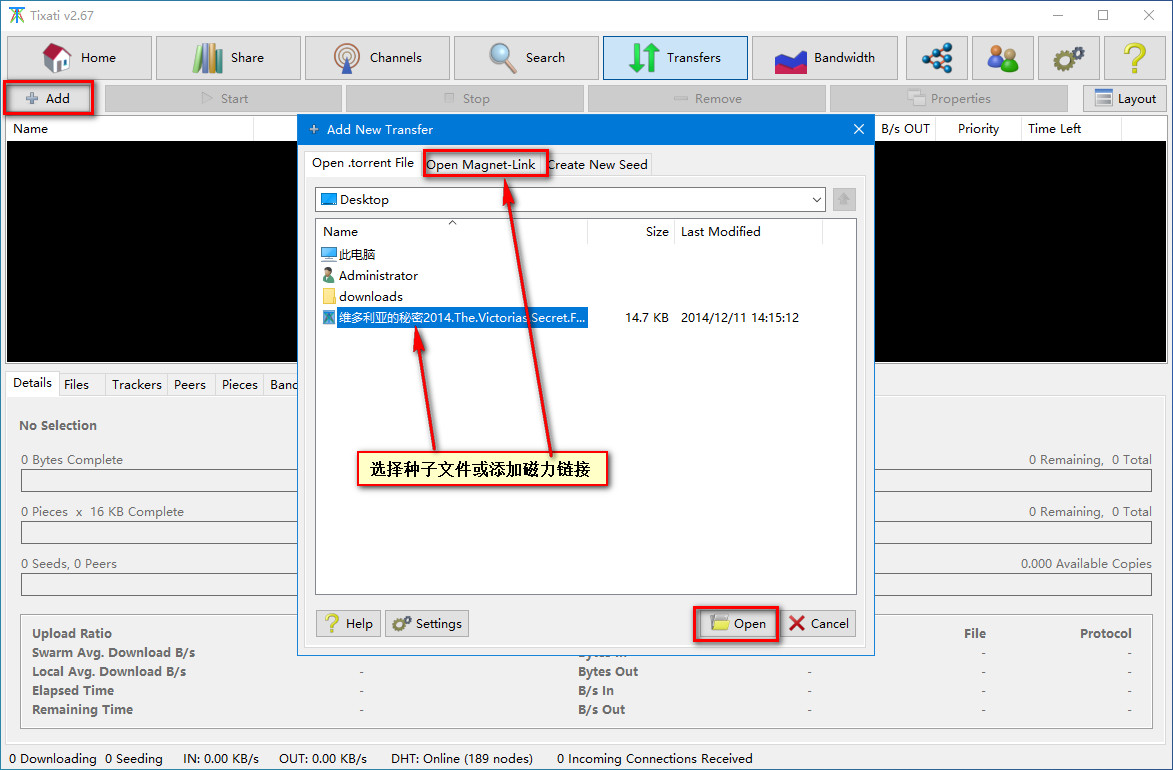Click the Add transfer button
1173x770 pixels.
tap(48, 98)
